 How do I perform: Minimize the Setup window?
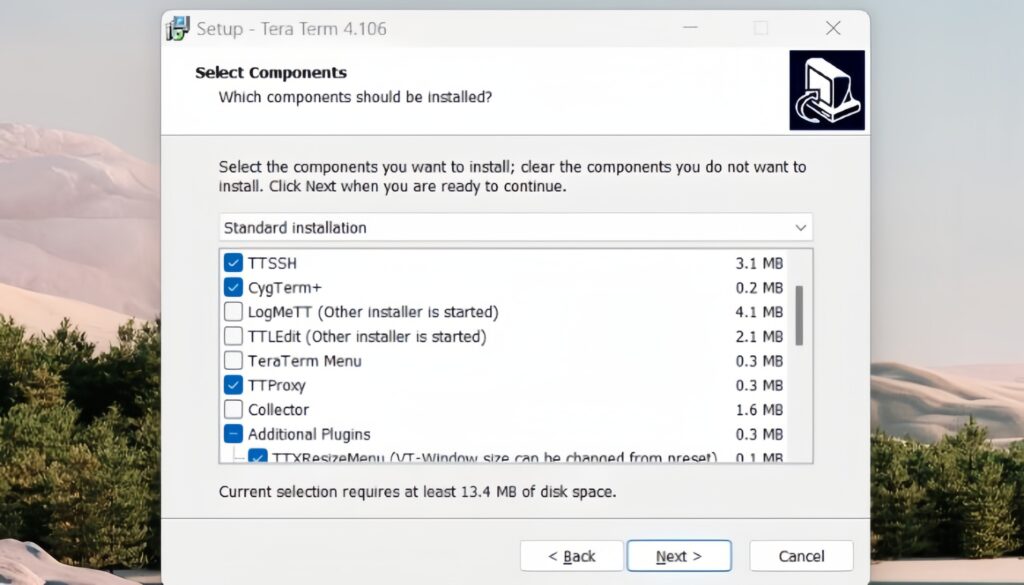(x=690, y=28)
